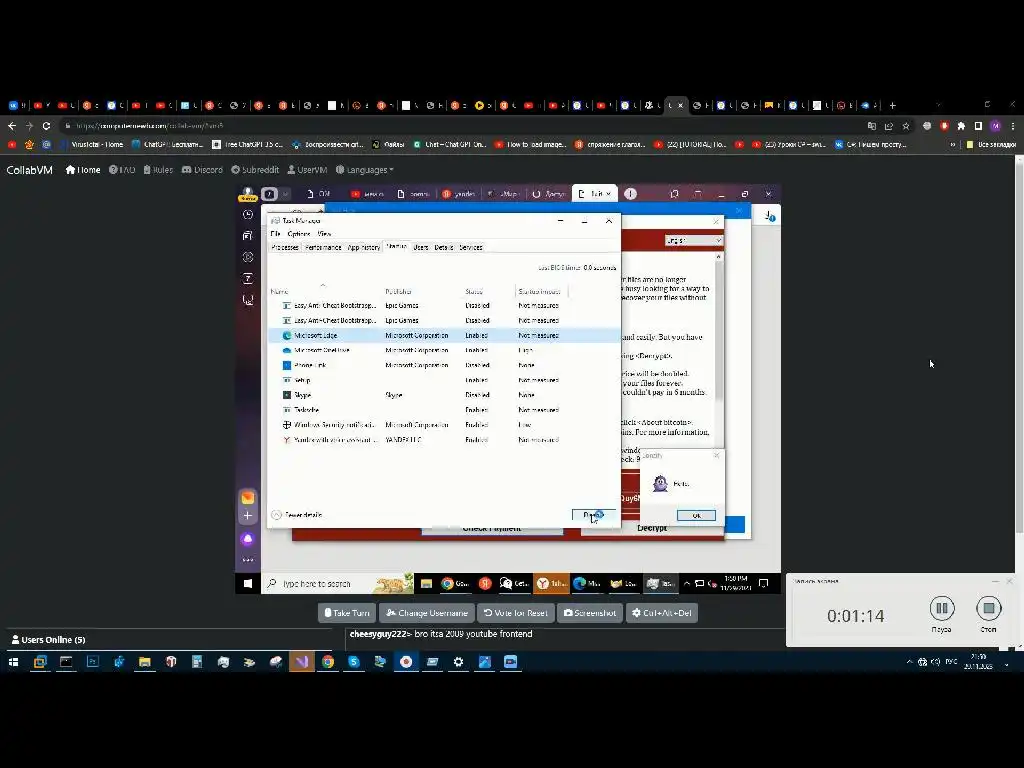Open the Rules link in navbar

158,170
